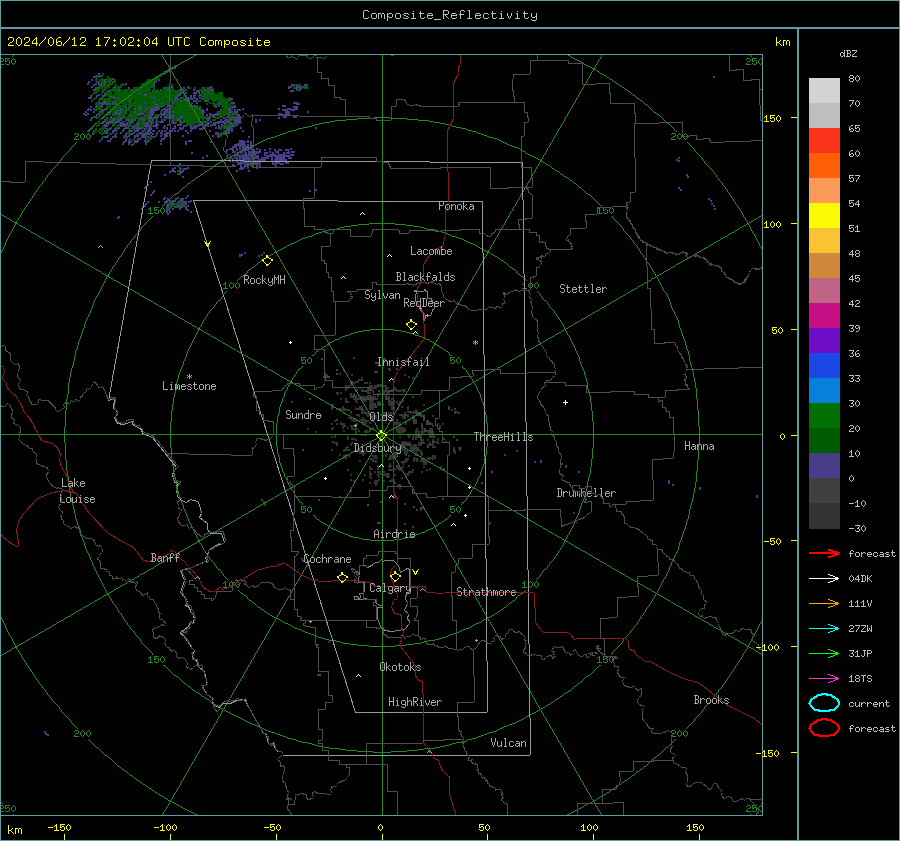Screen dimensions: 900x841
Task: Click the ThreeHills label
Action: click(503, 437)
